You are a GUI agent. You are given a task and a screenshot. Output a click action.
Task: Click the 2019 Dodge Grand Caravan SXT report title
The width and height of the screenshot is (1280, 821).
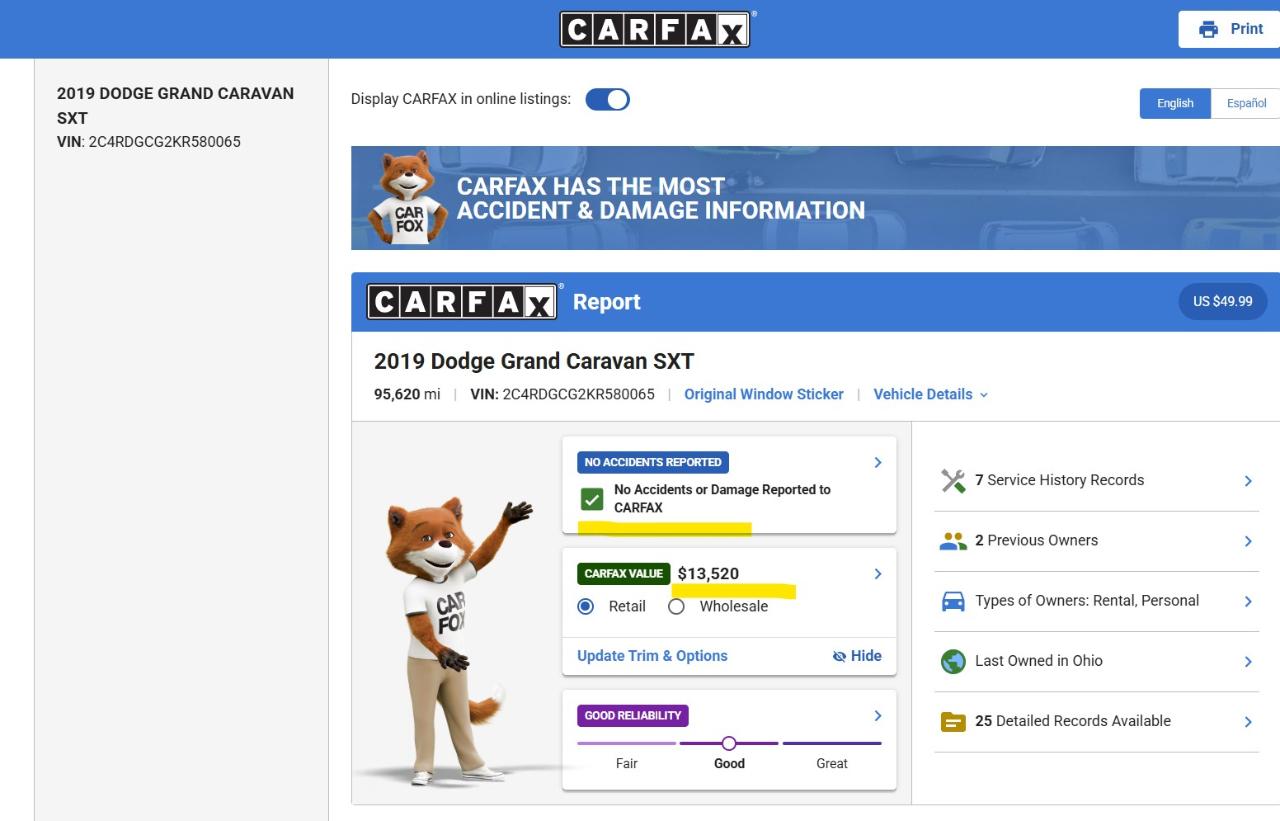(x=534, y=361)
